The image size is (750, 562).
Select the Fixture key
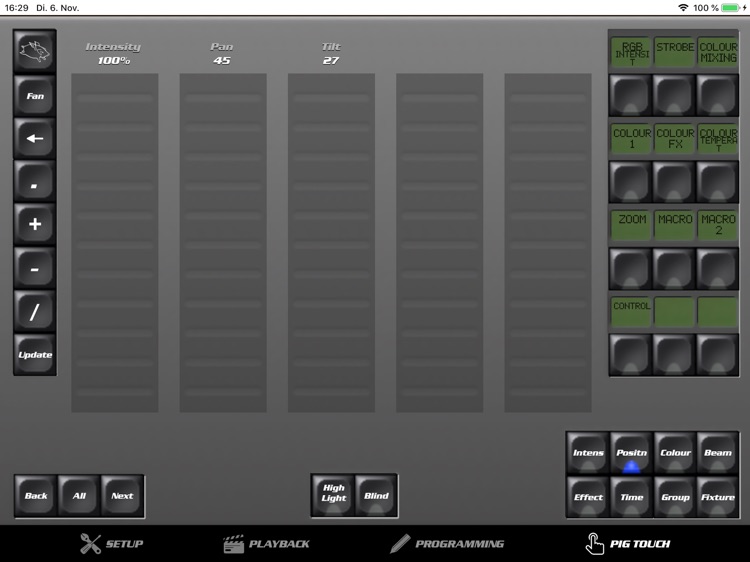click(x=718, y=496)
